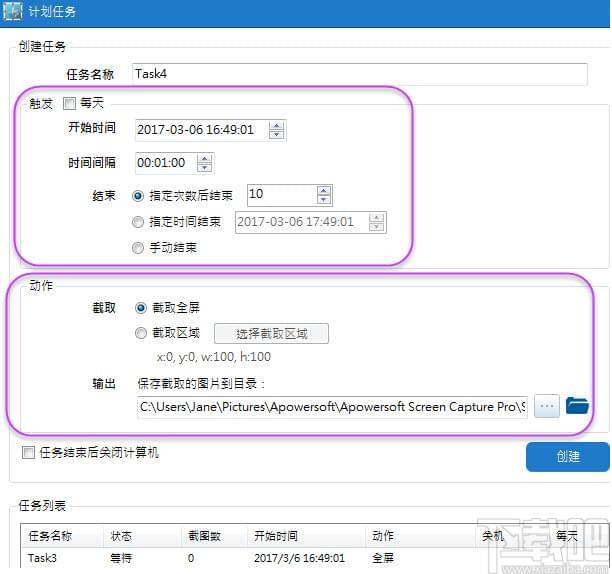Screen dimensions: 612x574
Task: Browse output directory with ellipsis button
Action: (546, 406)
